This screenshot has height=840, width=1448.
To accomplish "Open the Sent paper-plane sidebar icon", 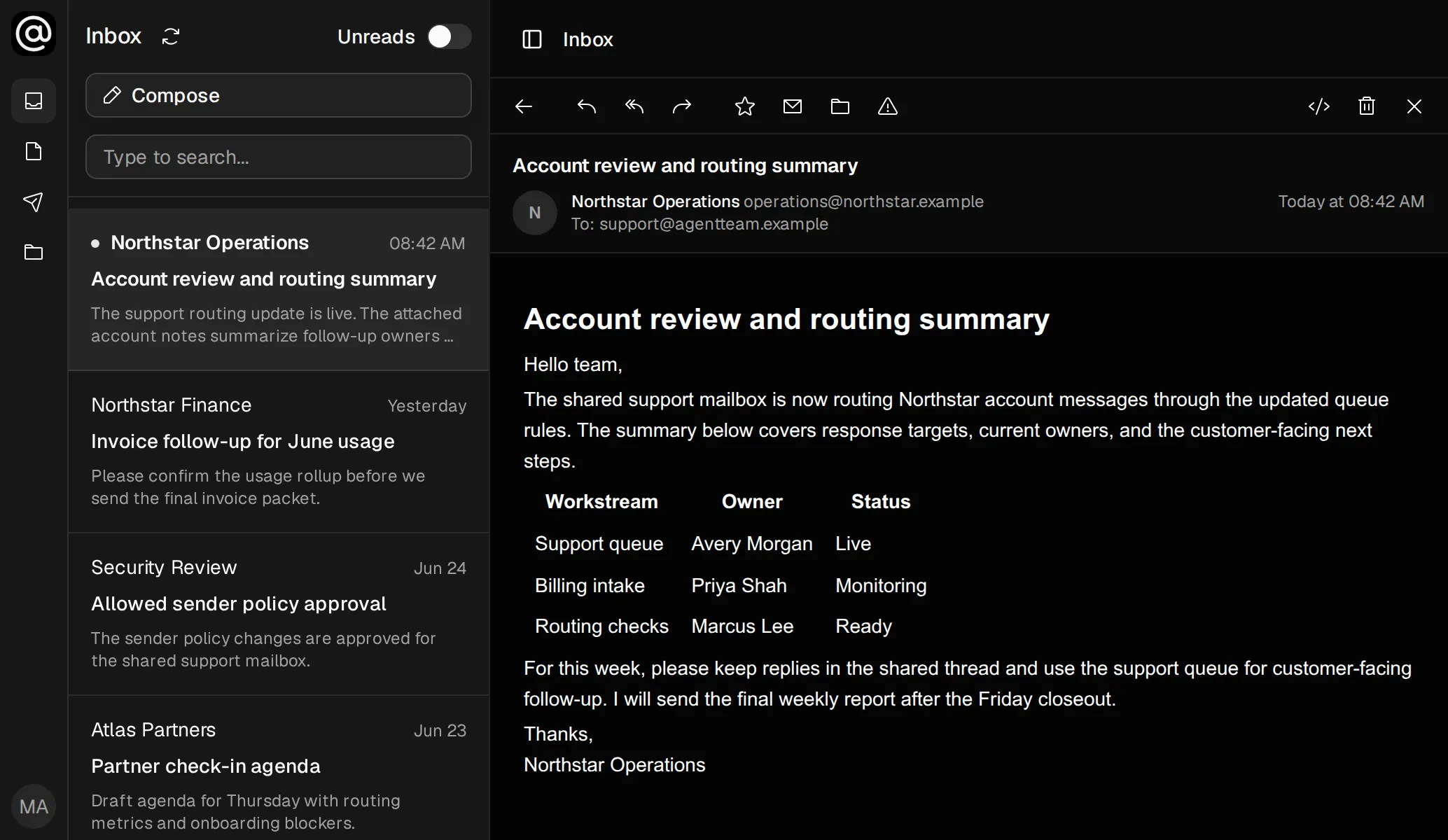I will 34,202.
